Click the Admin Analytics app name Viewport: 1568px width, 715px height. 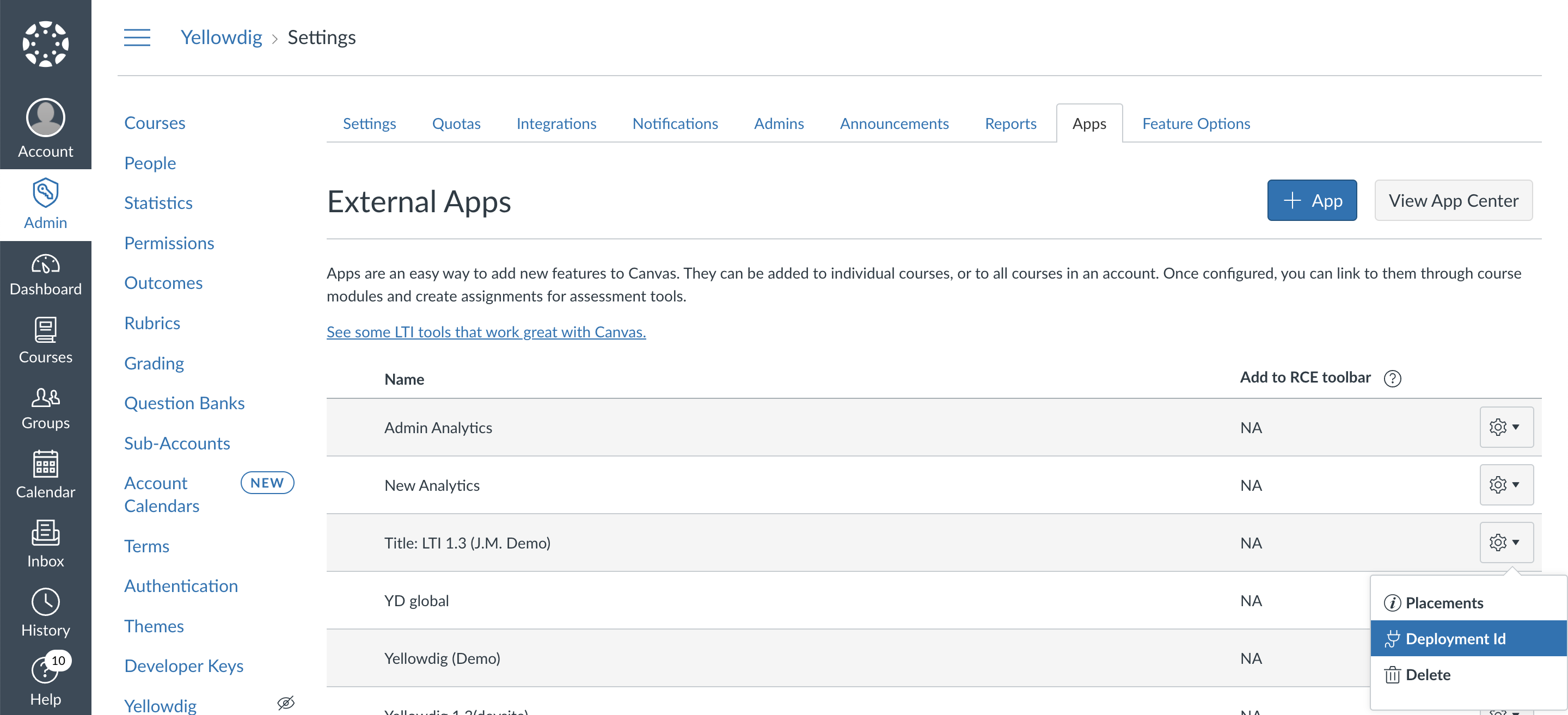coord(438,428)
